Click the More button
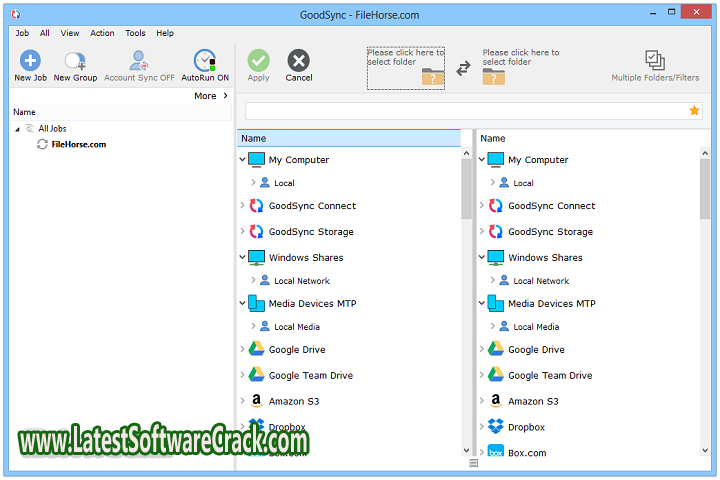Screen dimensions: 720x480 coord(211,96)
